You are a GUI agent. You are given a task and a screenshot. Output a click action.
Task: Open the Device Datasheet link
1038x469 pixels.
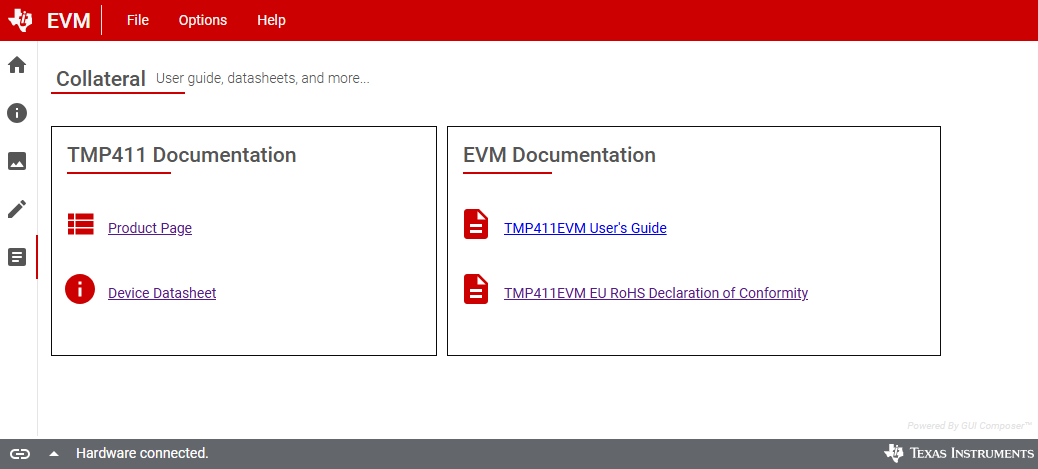[x=162, y=293]
